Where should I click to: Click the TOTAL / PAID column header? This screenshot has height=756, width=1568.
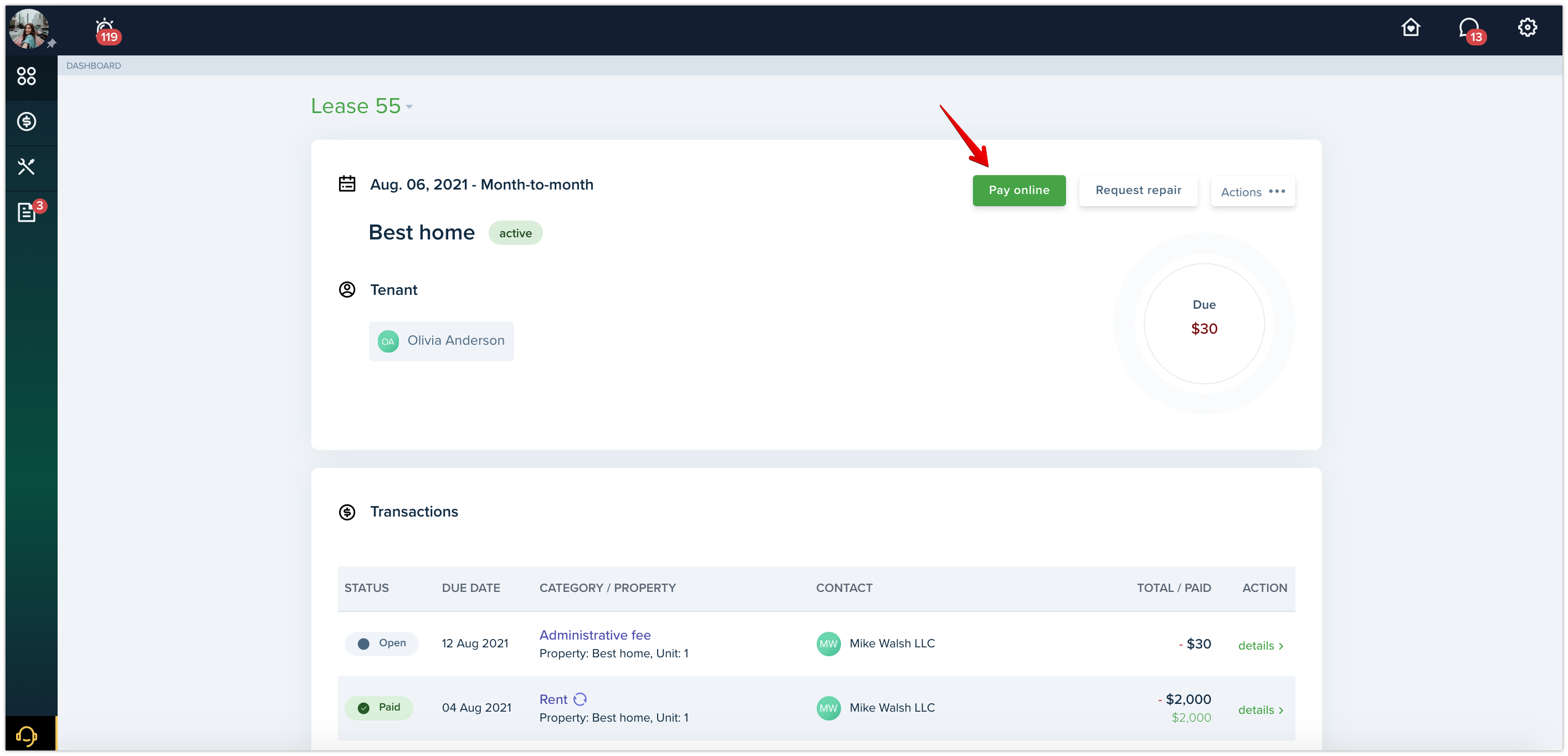(1173, 588)
